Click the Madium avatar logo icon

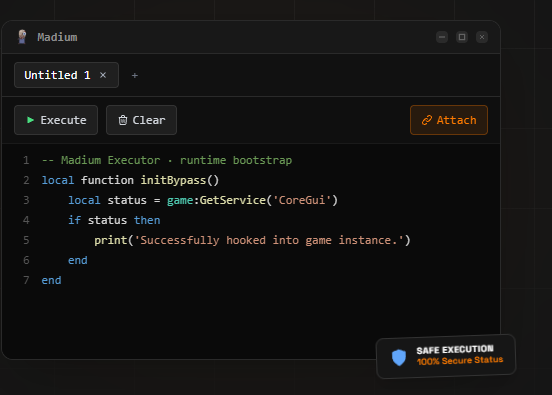click(22, 37)
